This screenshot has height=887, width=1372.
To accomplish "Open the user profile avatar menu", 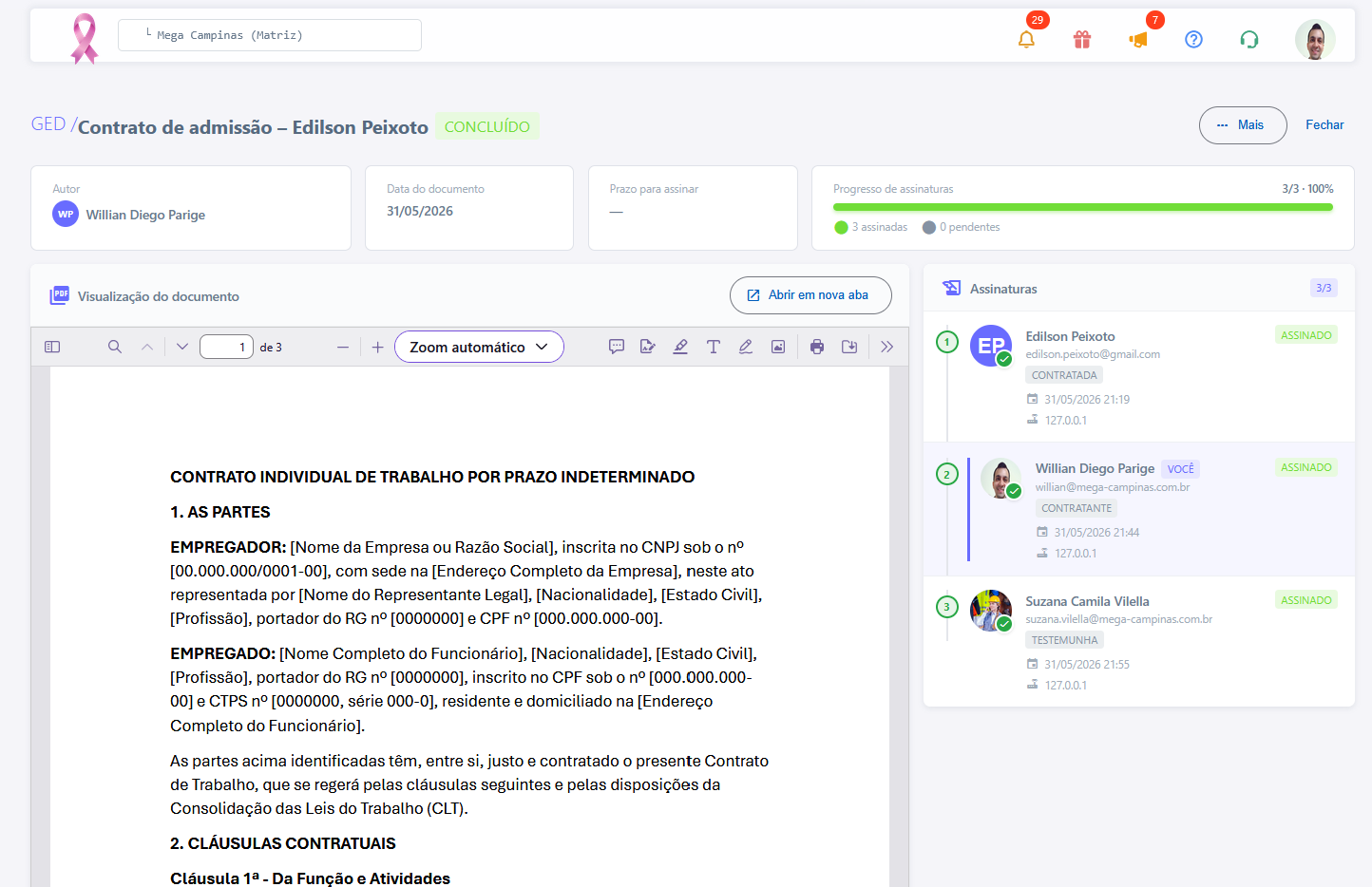I will pyautogui.click(x=1315, y=39).
